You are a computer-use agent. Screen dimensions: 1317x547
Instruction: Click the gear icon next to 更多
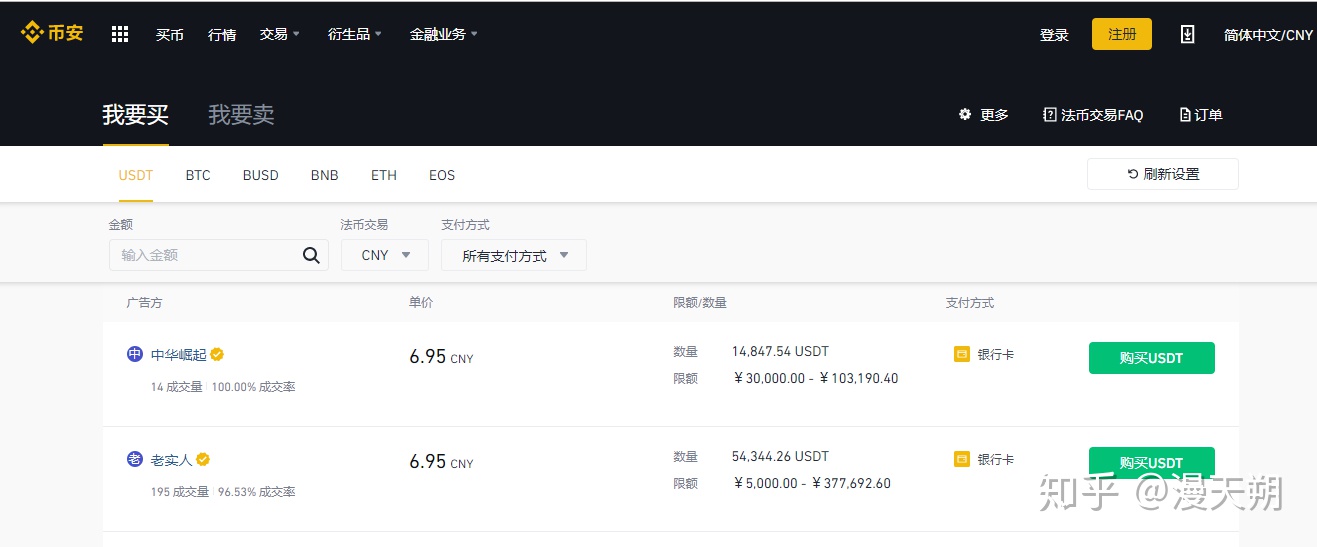965,114
